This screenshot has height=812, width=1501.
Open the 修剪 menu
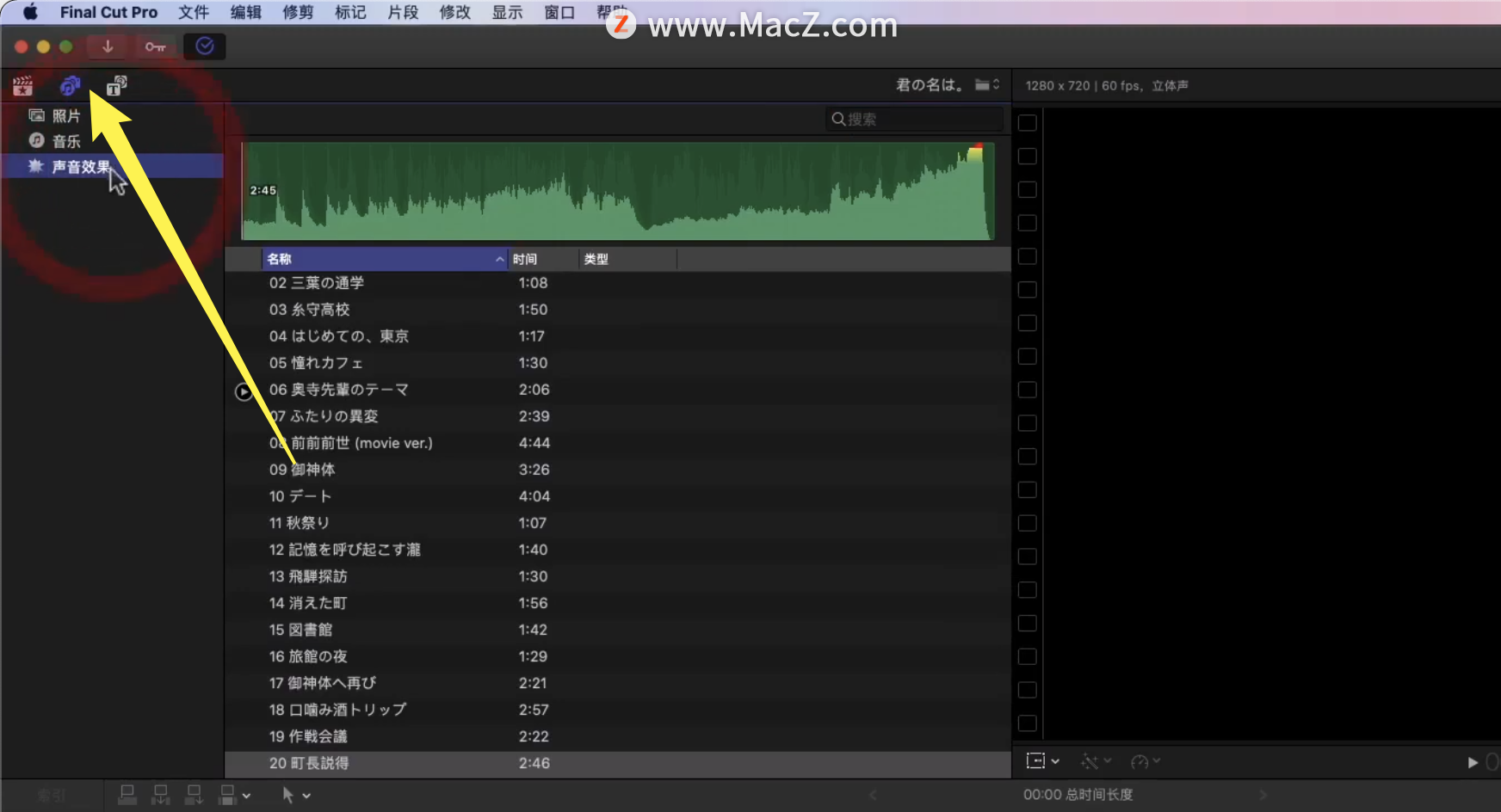coord(298,12)
